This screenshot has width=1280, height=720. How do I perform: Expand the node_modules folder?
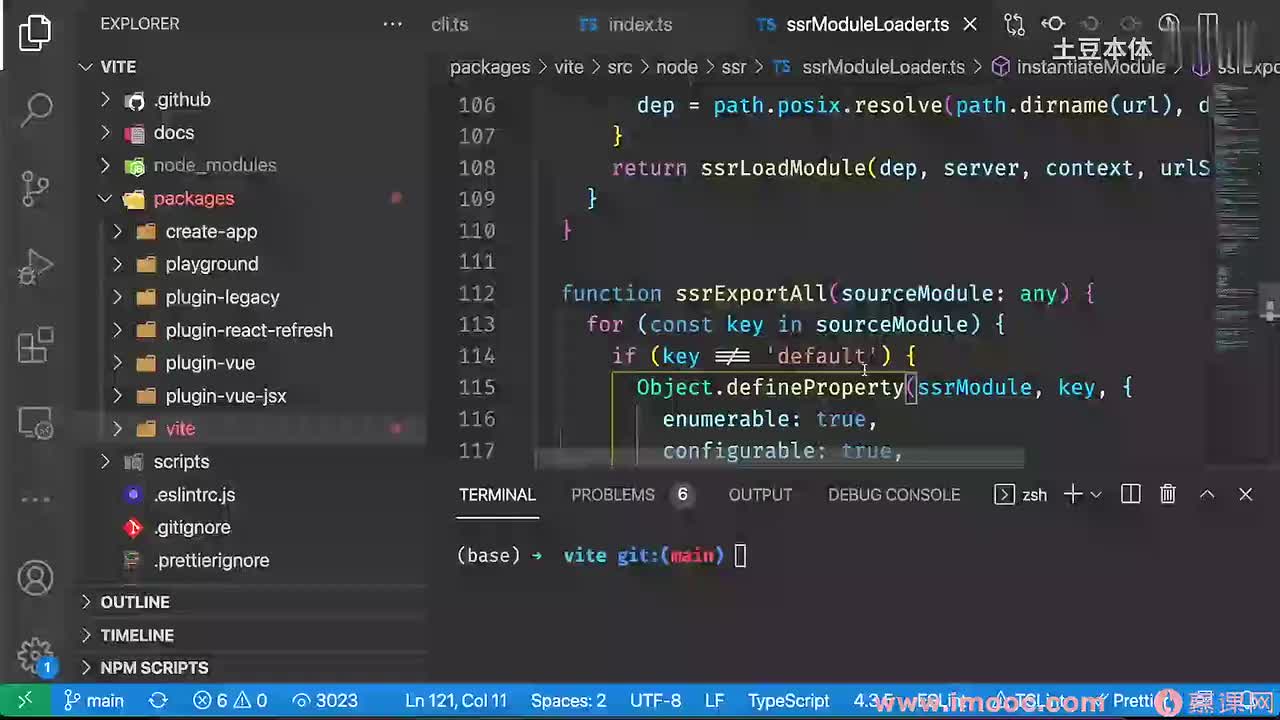click(105, 165)
